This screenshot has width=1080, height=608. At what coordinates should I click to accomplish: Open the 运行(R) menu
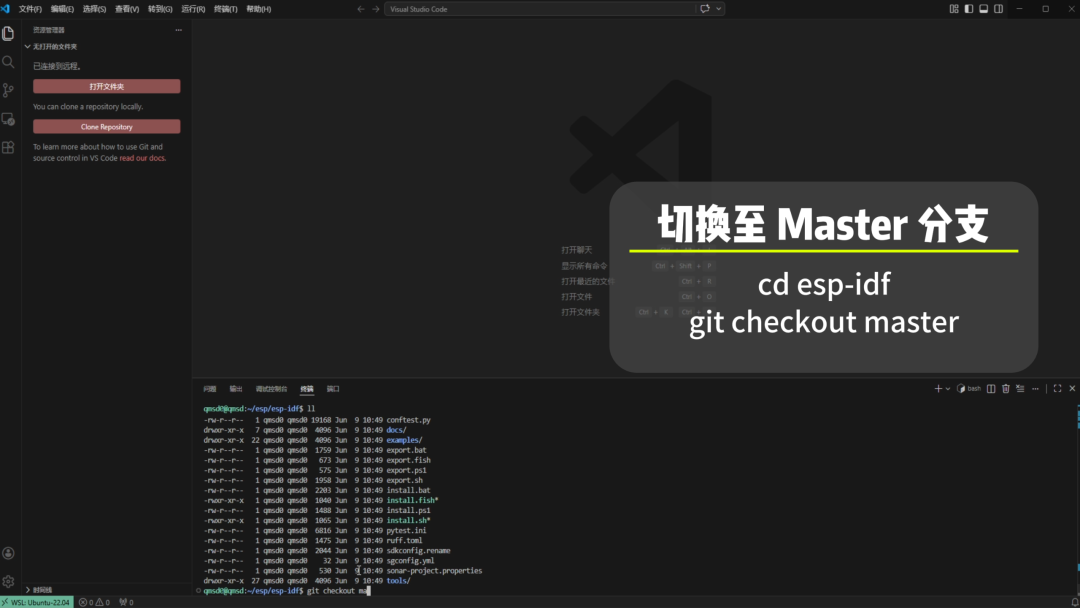[x=193, y=9]
